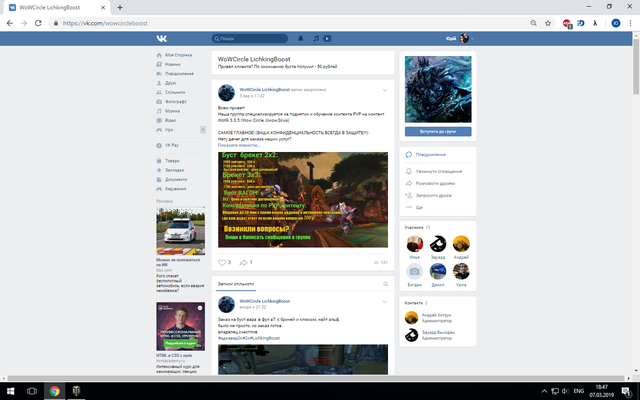This screenshot has height=400, width=640.
Task: Open Повідомлення in left sidebar
Action: (x=179, y=73)
